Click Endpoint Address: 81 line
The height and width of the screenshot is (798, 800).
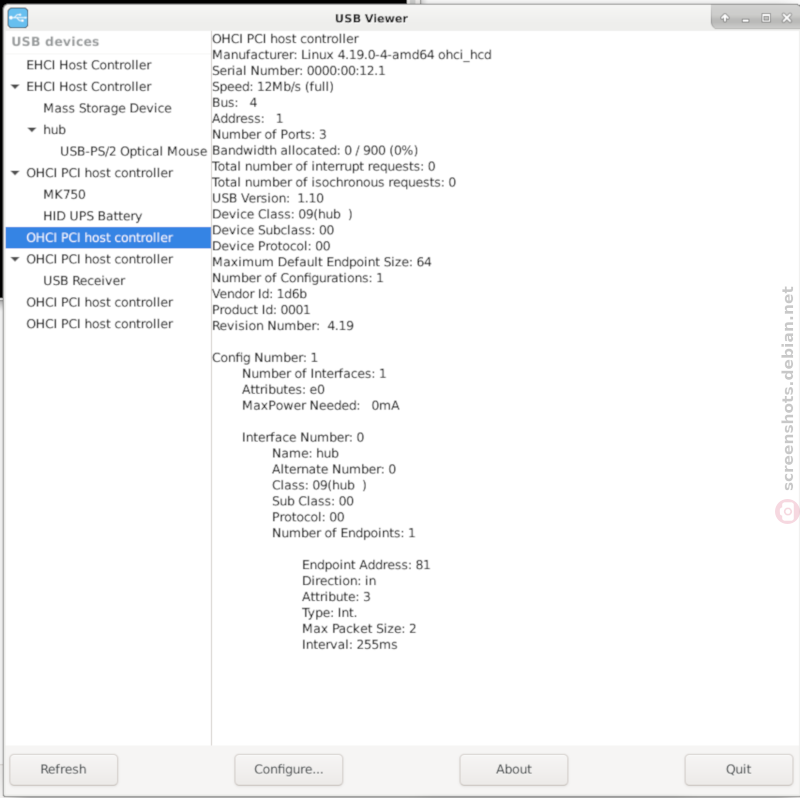tap(366, 565)
